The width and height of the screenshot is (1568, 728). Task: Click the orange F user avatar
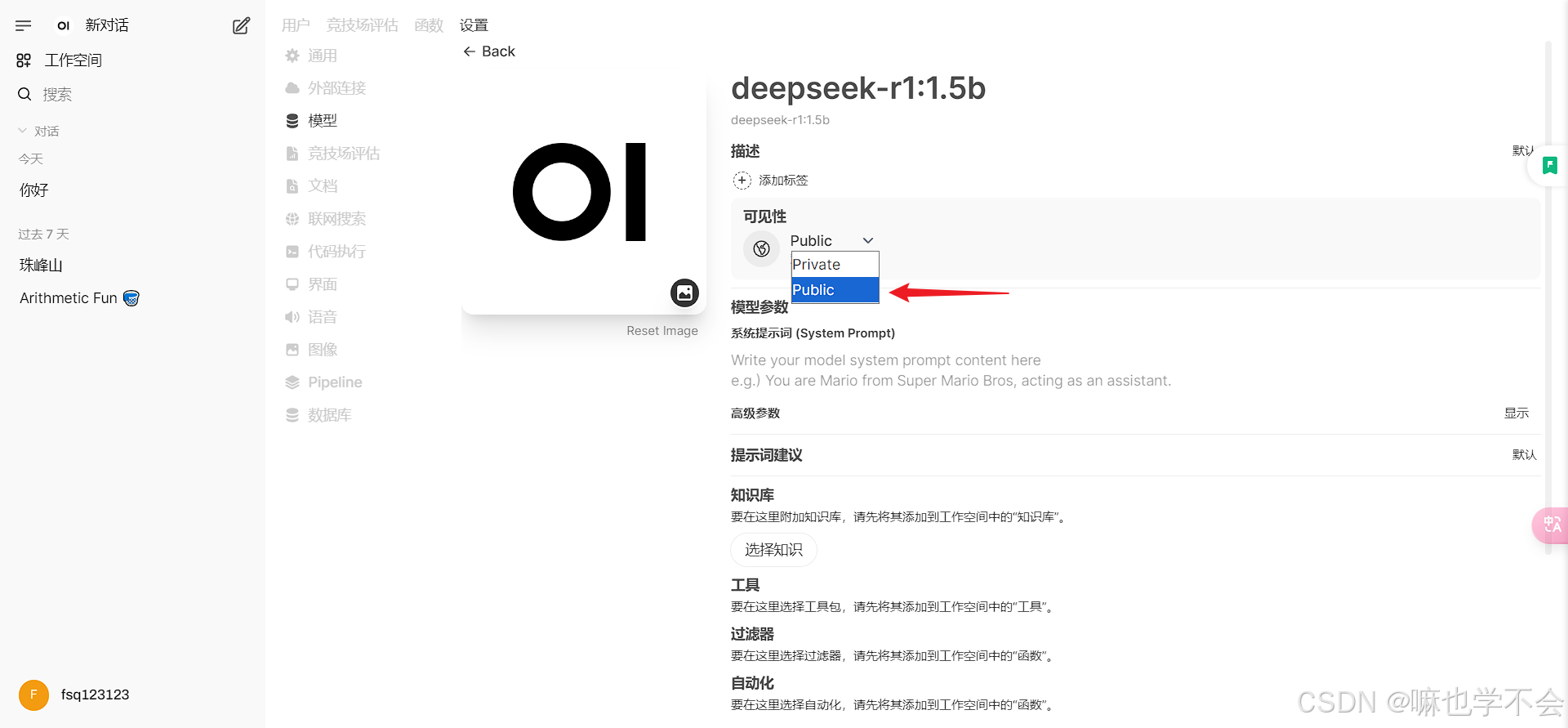click(x=33, y=695)
